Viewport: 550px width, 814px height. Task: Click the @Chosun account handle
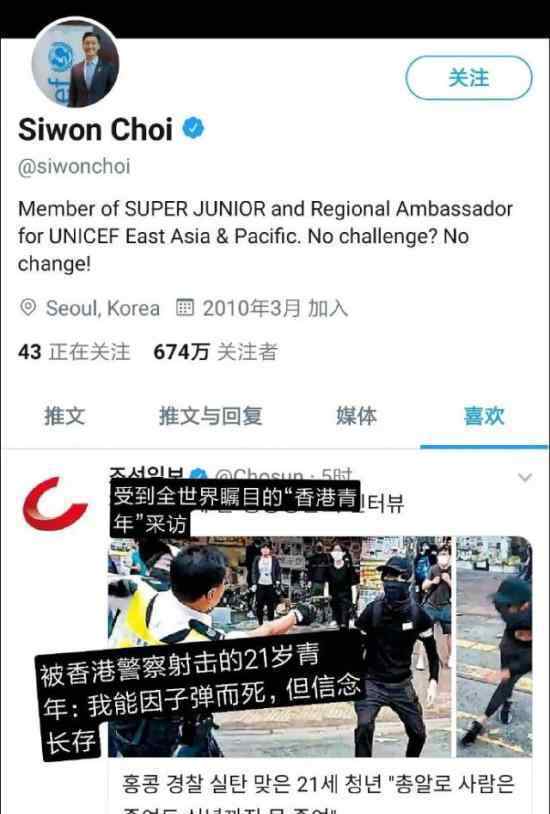[258, 475]
